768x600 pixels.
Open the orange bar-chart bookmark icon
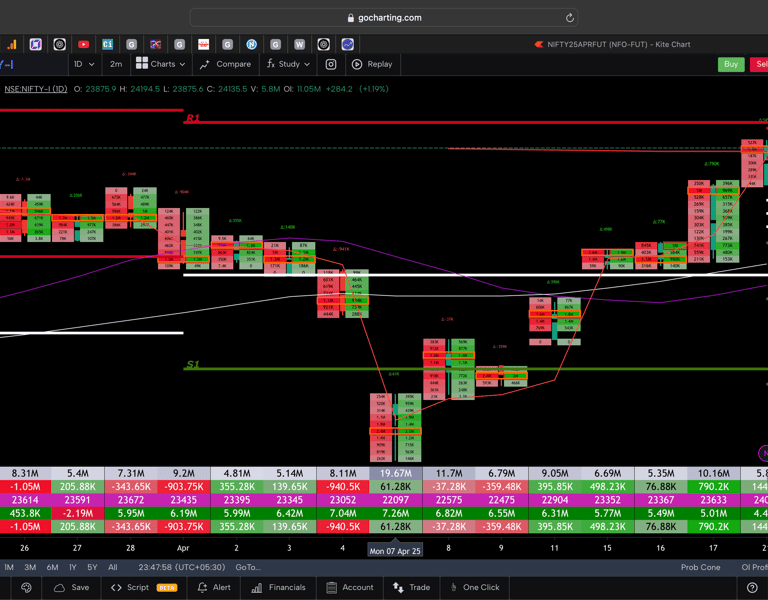coord(12,45)
